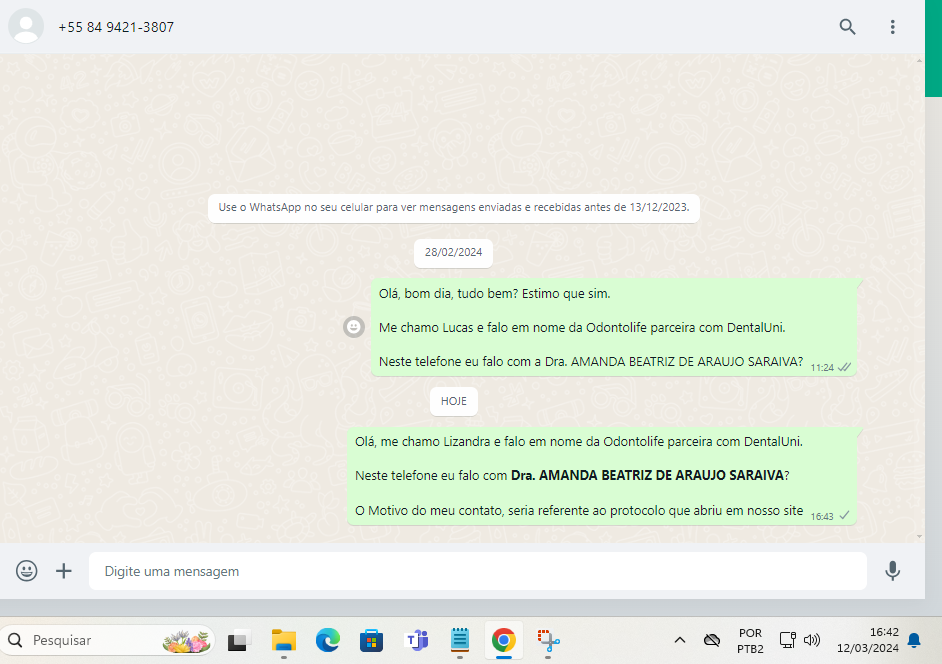React to Lucas message with emoji icon
Screen dimensions: 942x664
(354, 327)
